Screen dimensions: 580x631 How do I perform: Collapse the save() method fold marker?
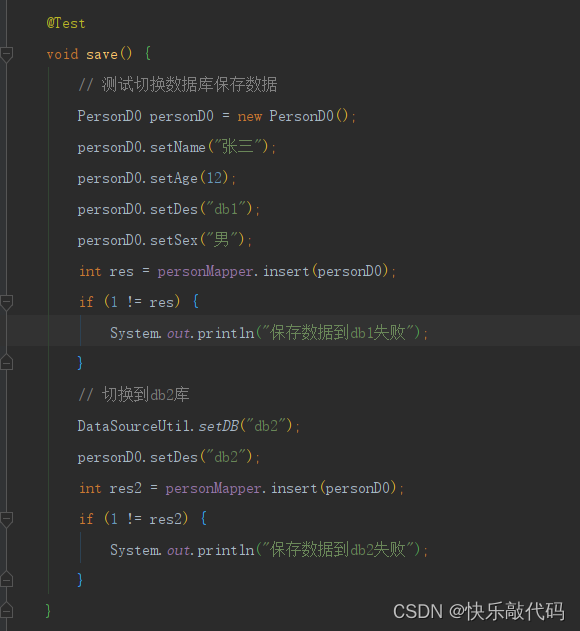coord(6,55)
